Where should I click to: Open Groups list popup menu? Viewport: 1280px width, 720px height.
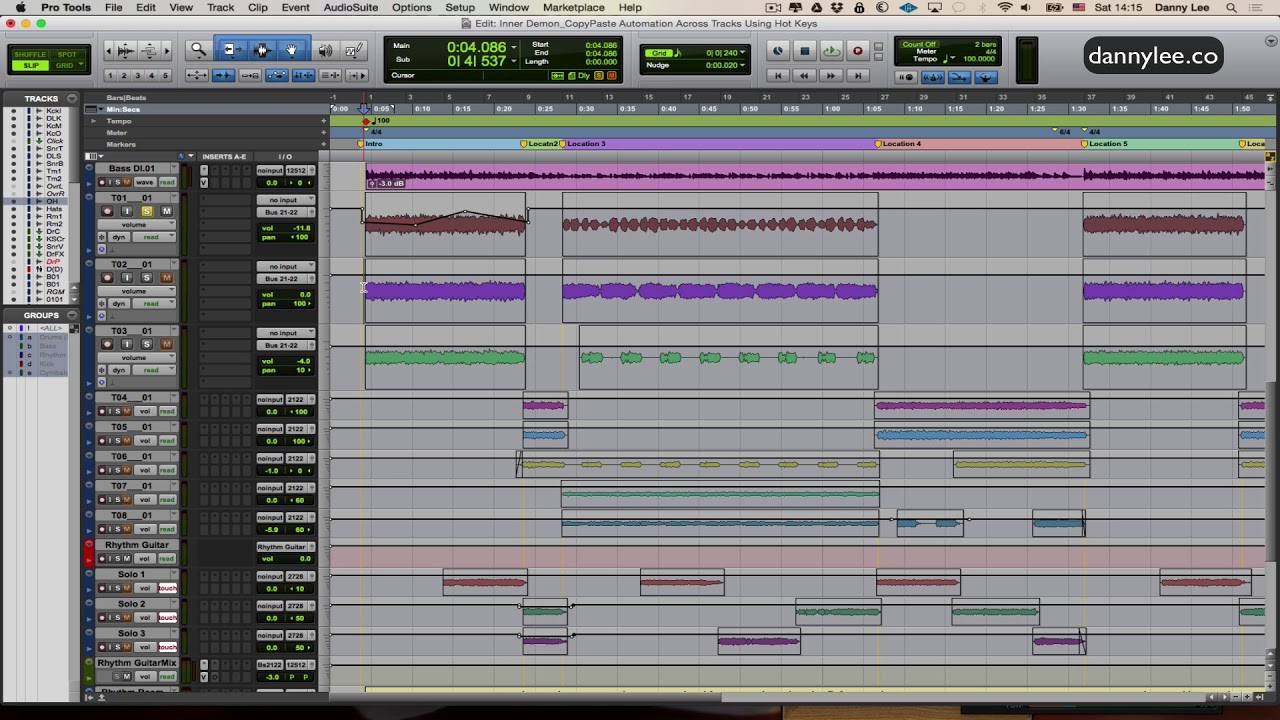(72, 315)
